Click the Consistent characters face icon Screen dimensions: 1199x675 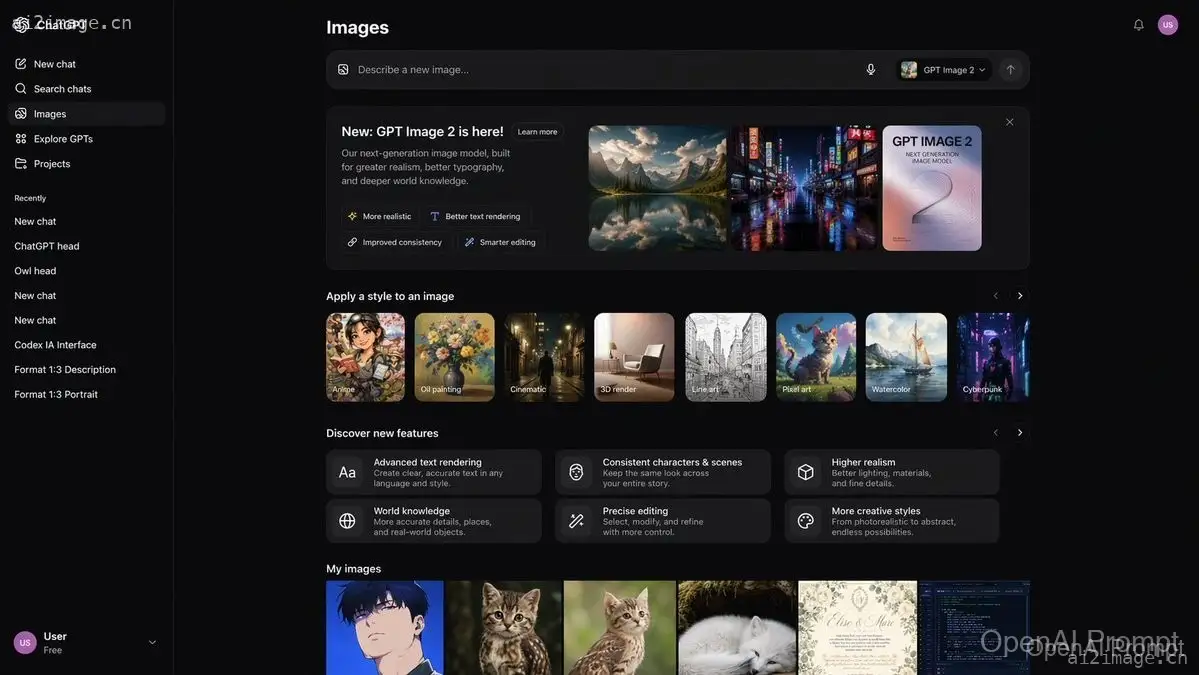576,472
